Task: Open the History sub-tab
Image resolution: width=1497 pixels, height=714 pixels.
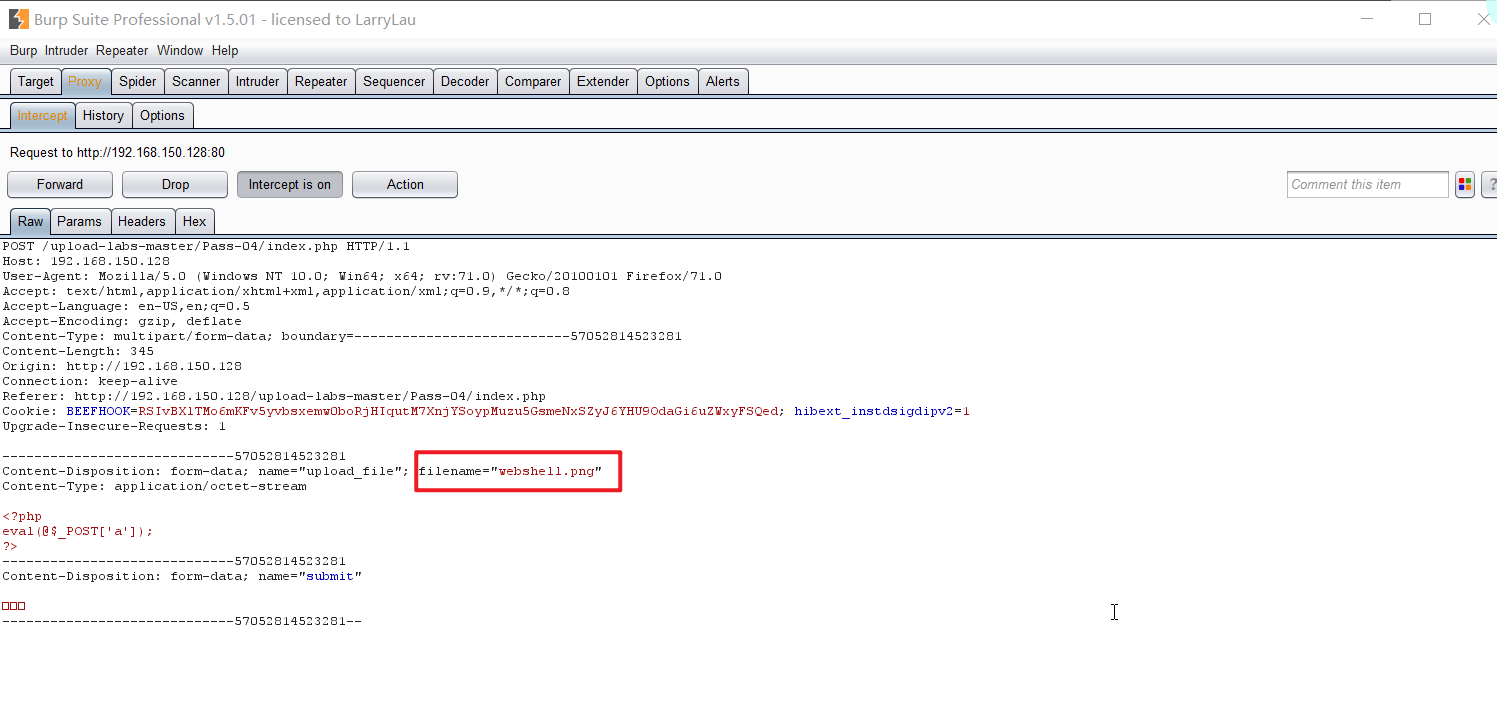Action: pos(103,115)
